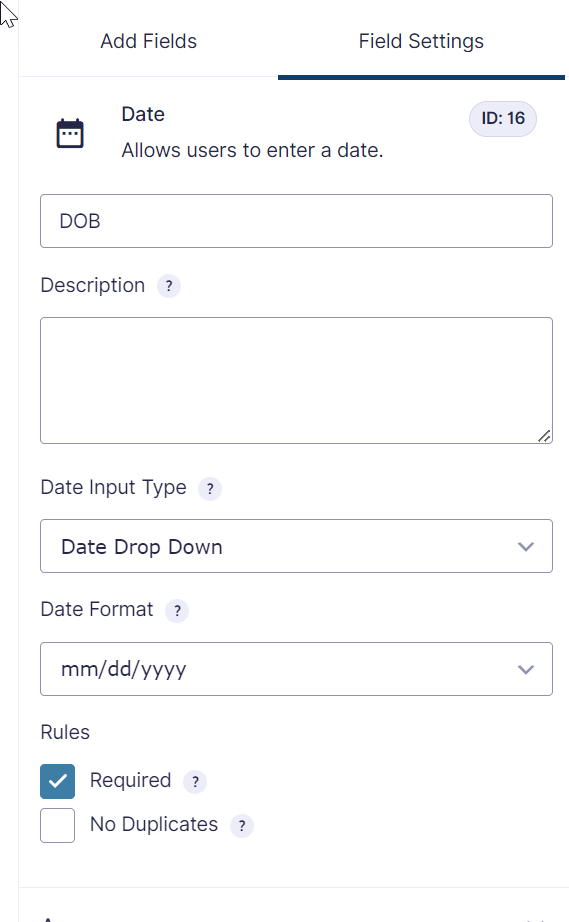This screenshot has width=569, height=922.
Task: Enable the No Duplicates checkbox
Action: coord(58,826)
